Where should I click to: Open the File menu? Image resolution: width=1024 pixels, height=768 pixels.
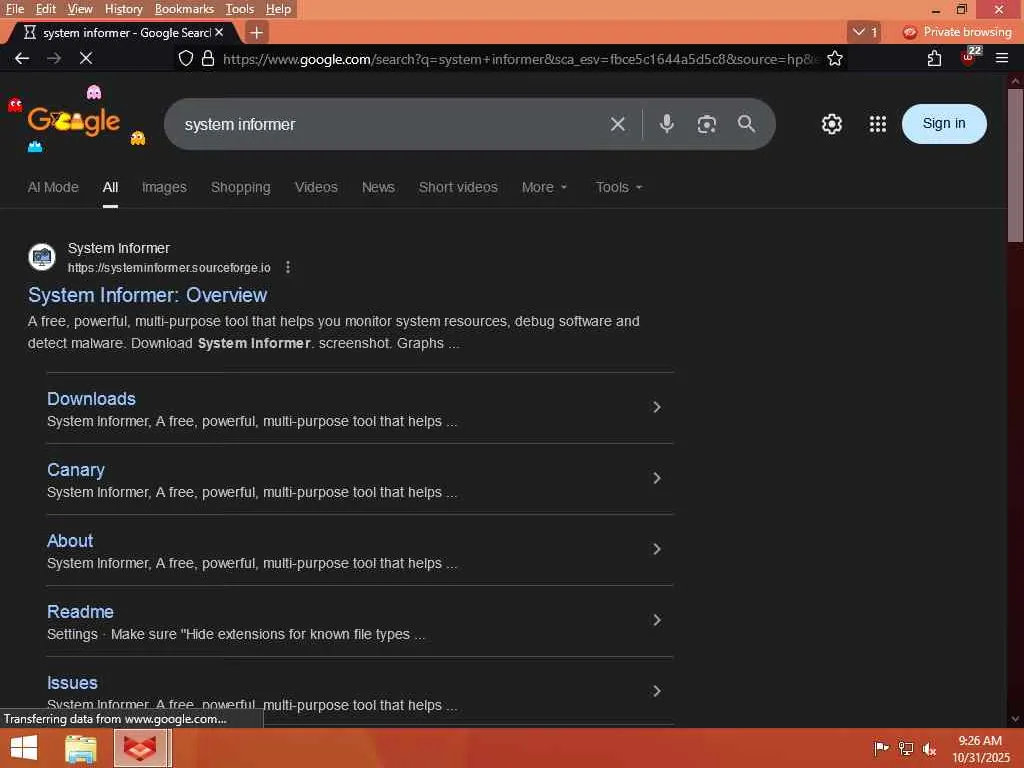click(15, 9)
